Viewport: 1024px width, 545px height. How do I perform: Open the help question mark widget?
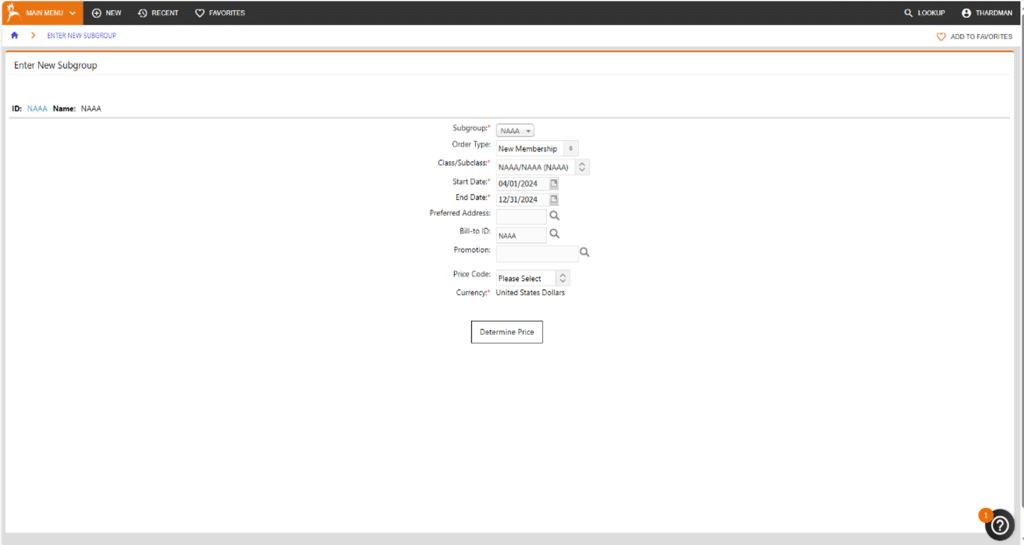1000,525
